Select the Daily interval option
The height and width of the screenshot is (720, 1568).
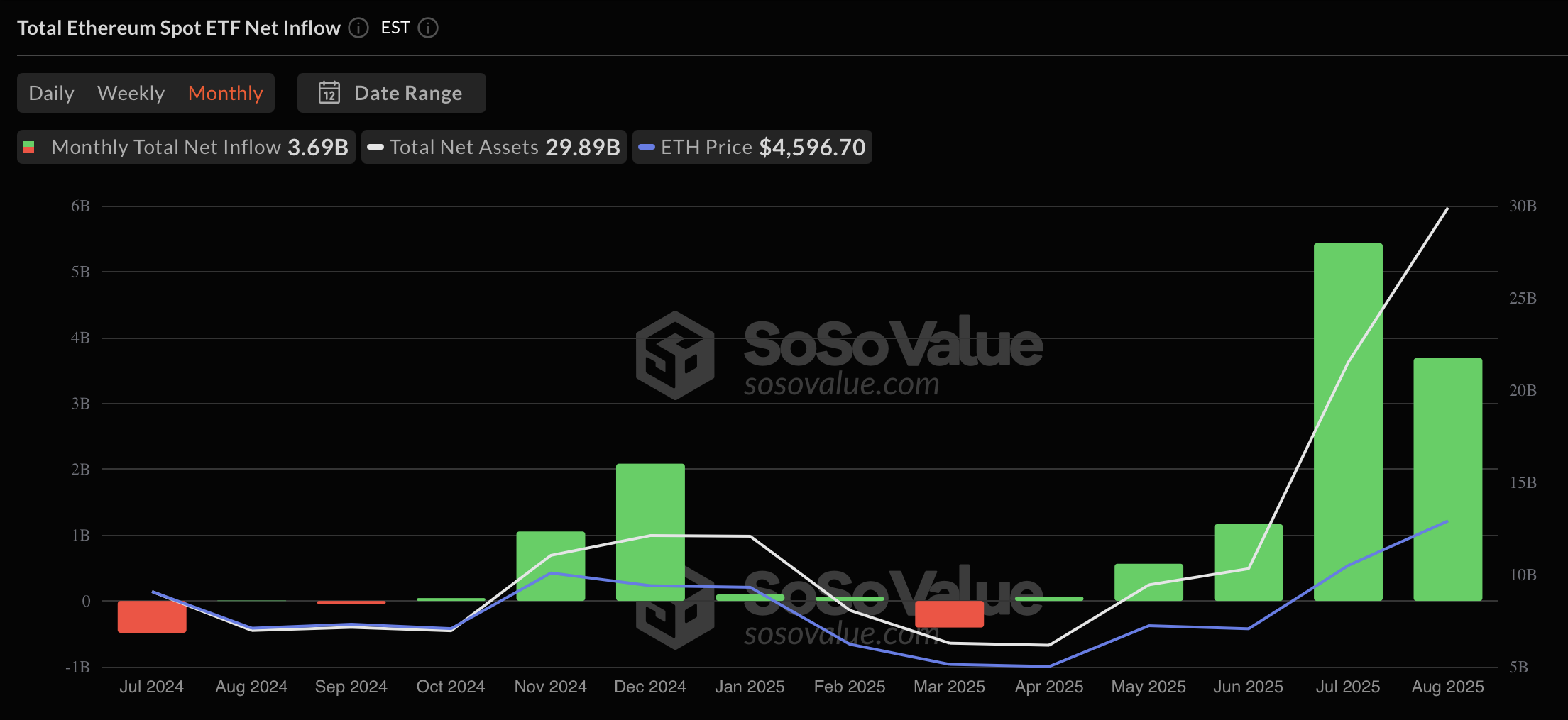click(x=51, y=92)
